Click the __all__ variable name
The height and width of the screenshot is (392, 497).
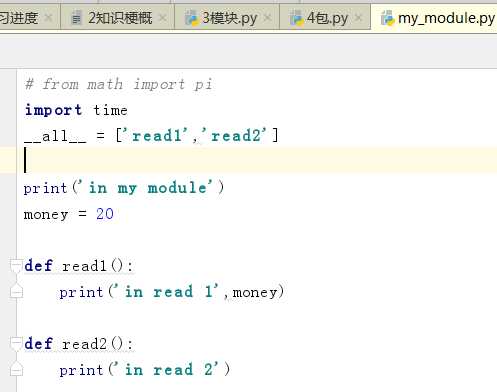55,136
